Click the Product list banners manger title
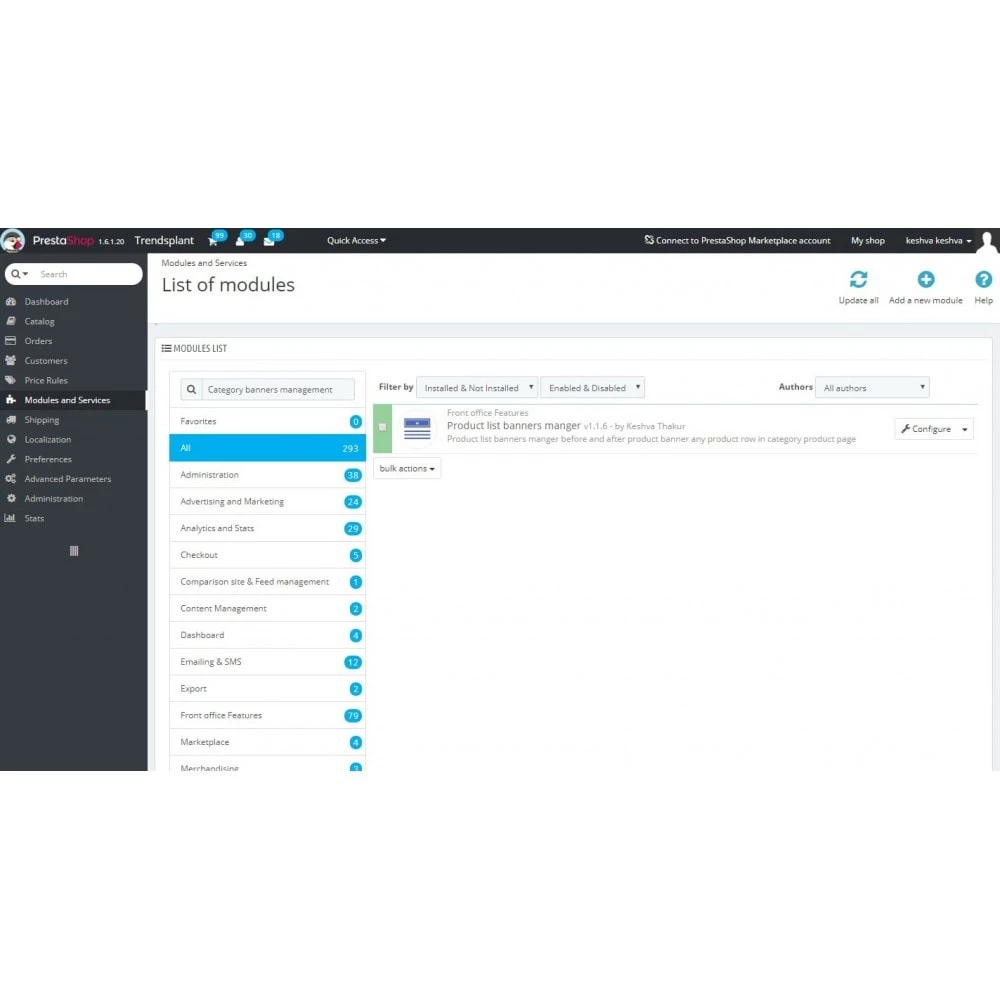Screen dimensions: 1000x1000 pyautogui.click(x=513, y=425)
